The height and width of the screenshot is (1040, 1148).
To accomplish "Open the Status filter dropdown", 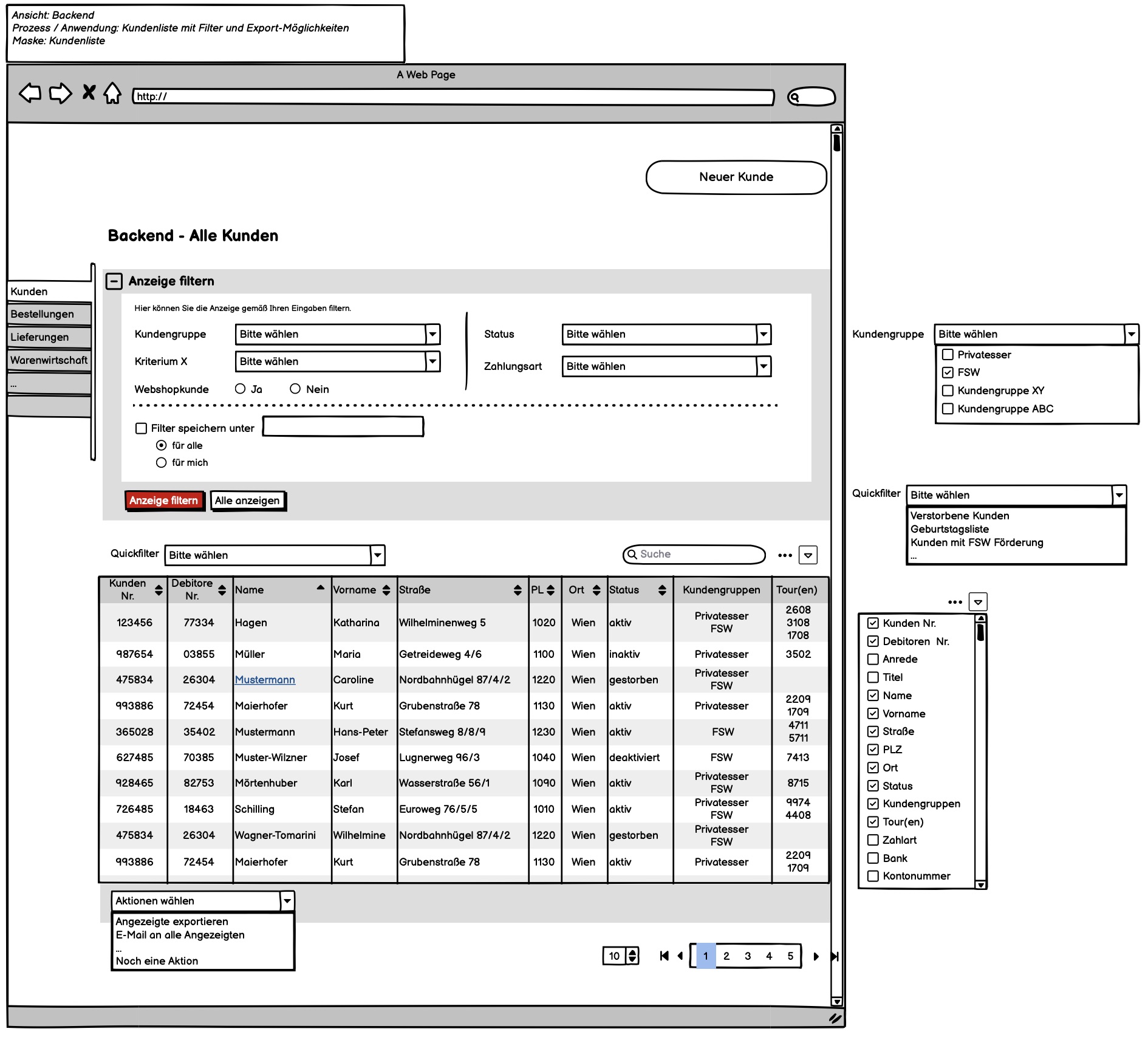I will [764, 334].
